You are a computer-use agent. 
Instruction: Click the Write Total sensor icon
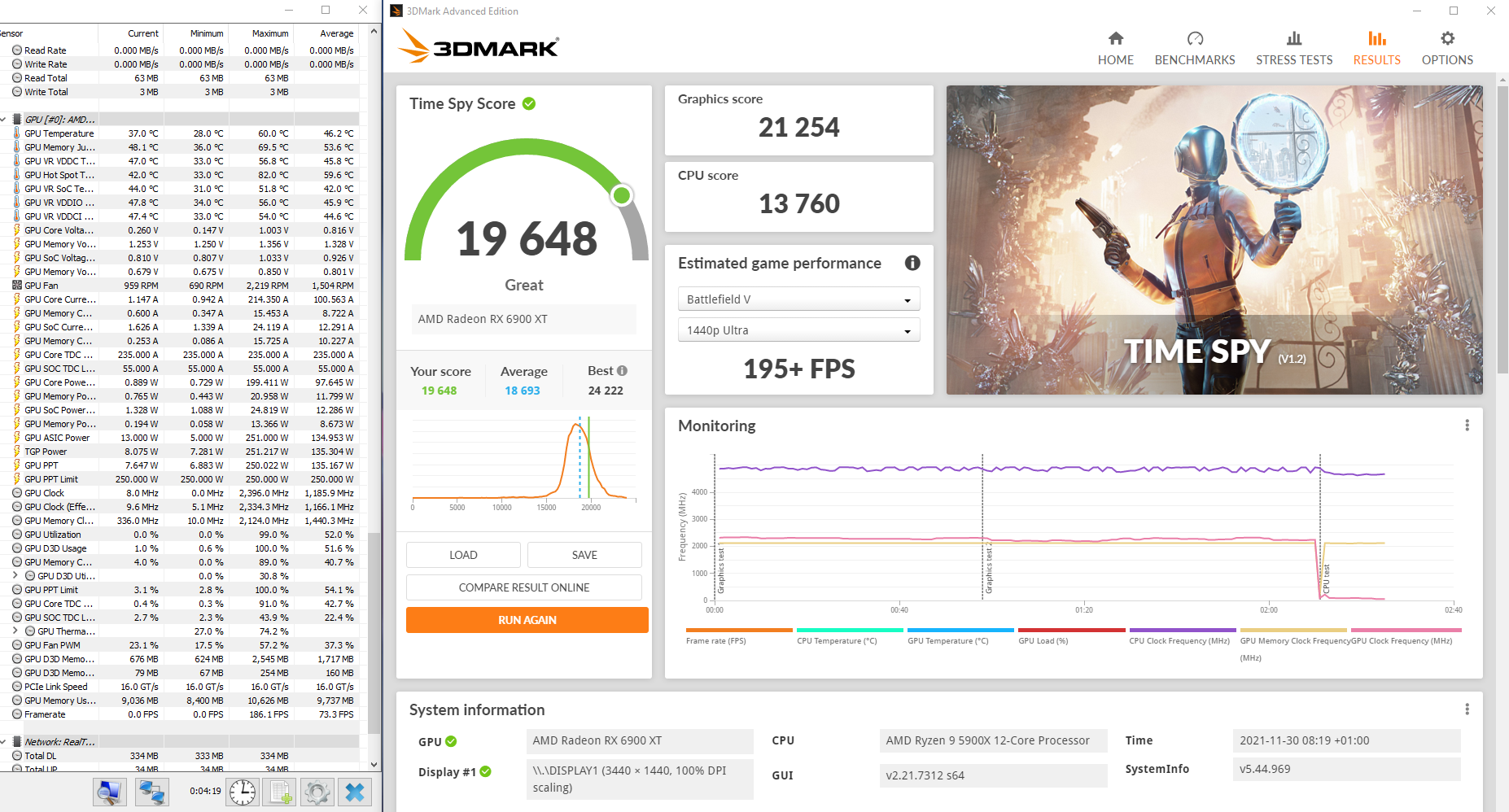coord(17,92)
